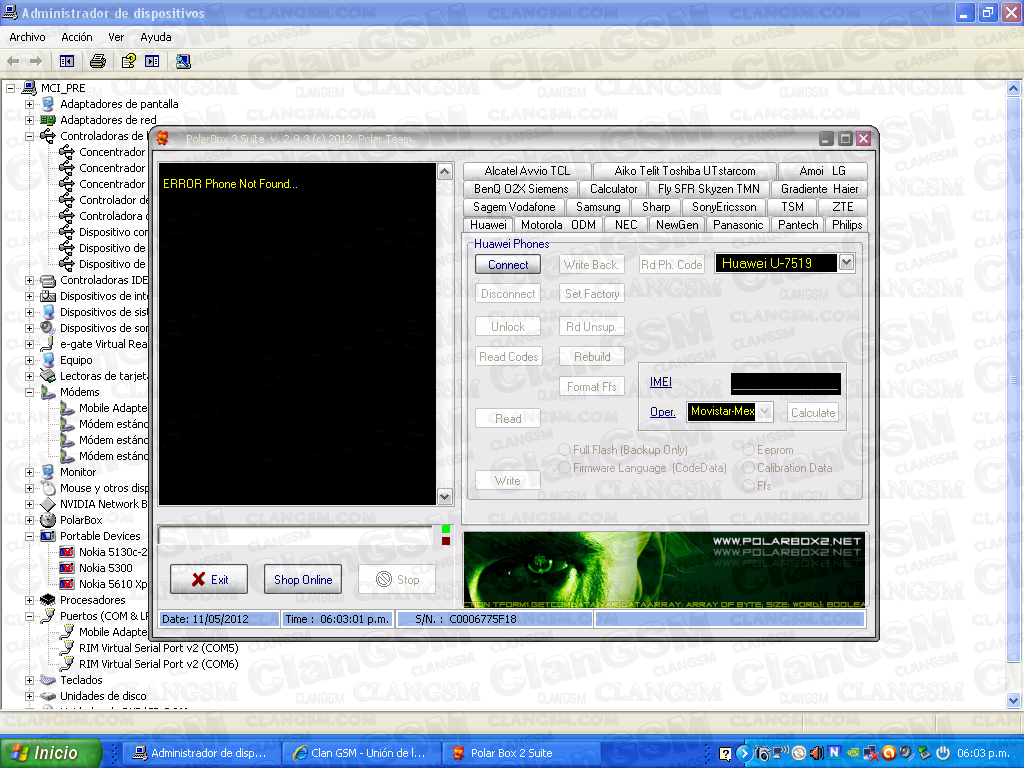This screenshot has width=1024, height=768.
Task: Select RIM Virtual Serial Port v2 (COM6)
Action: tap(159, 664)
